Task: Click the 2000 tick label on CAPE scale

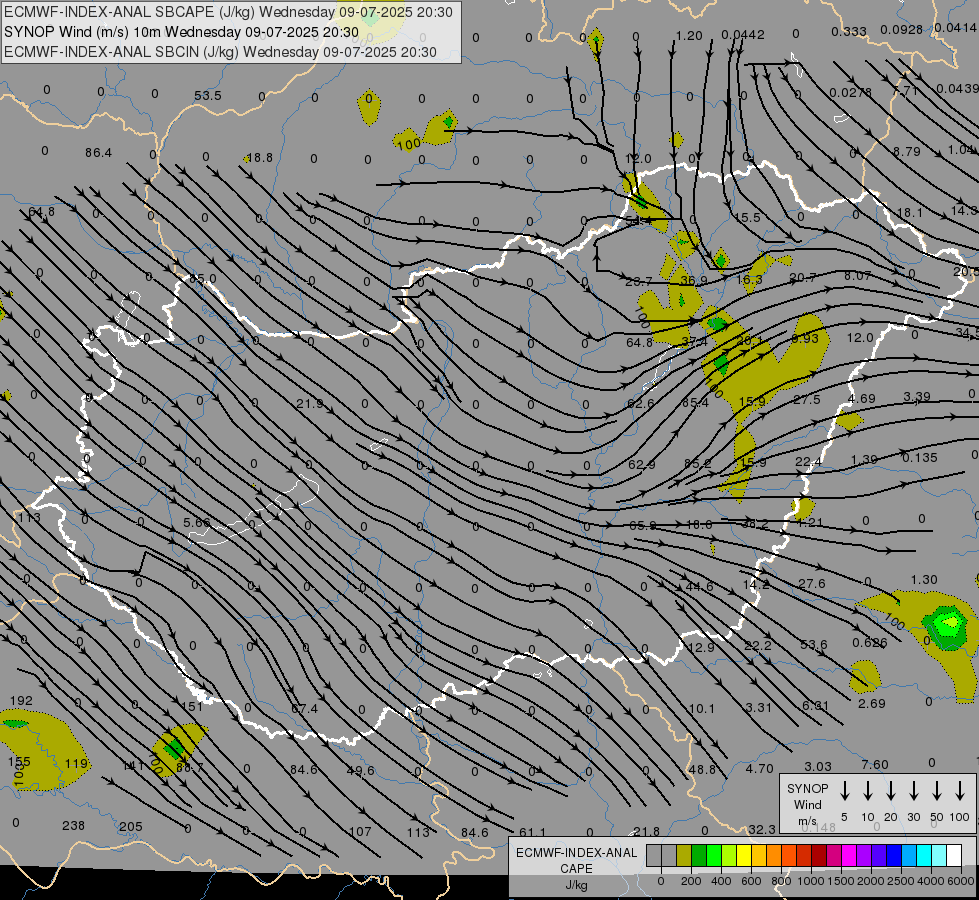Action: (871, 881)
